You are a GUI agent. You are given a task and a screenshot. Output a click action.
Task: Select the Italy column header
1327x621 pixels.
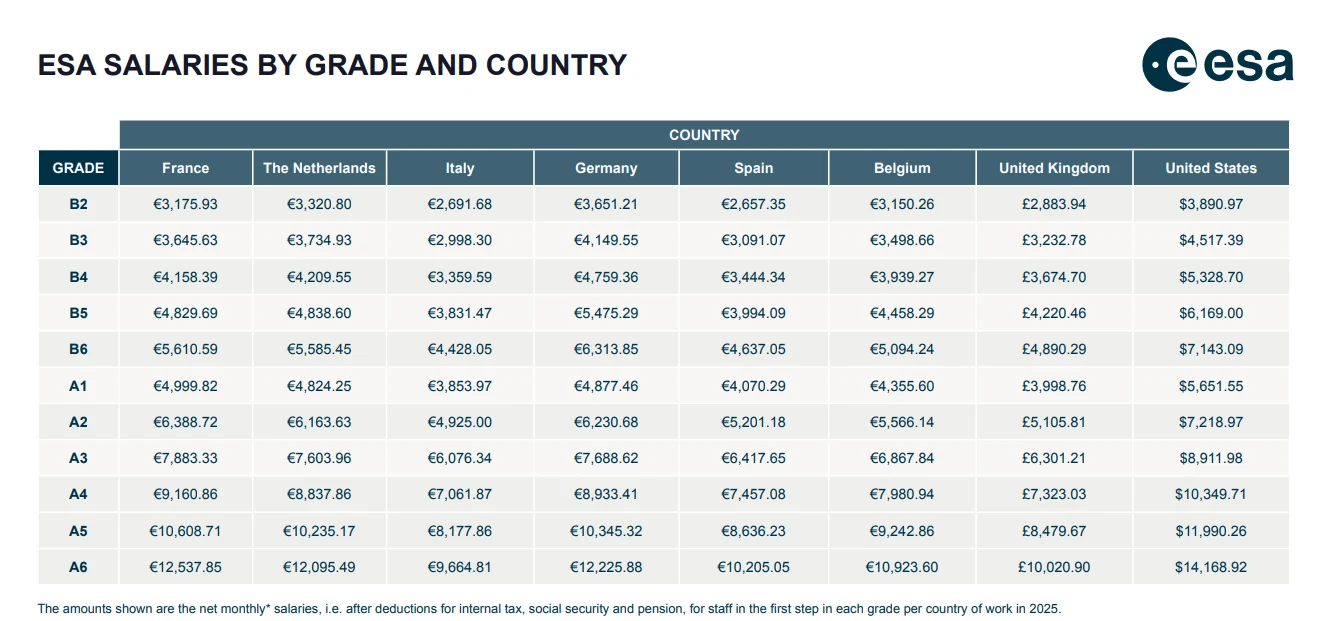tap(460, 168)
